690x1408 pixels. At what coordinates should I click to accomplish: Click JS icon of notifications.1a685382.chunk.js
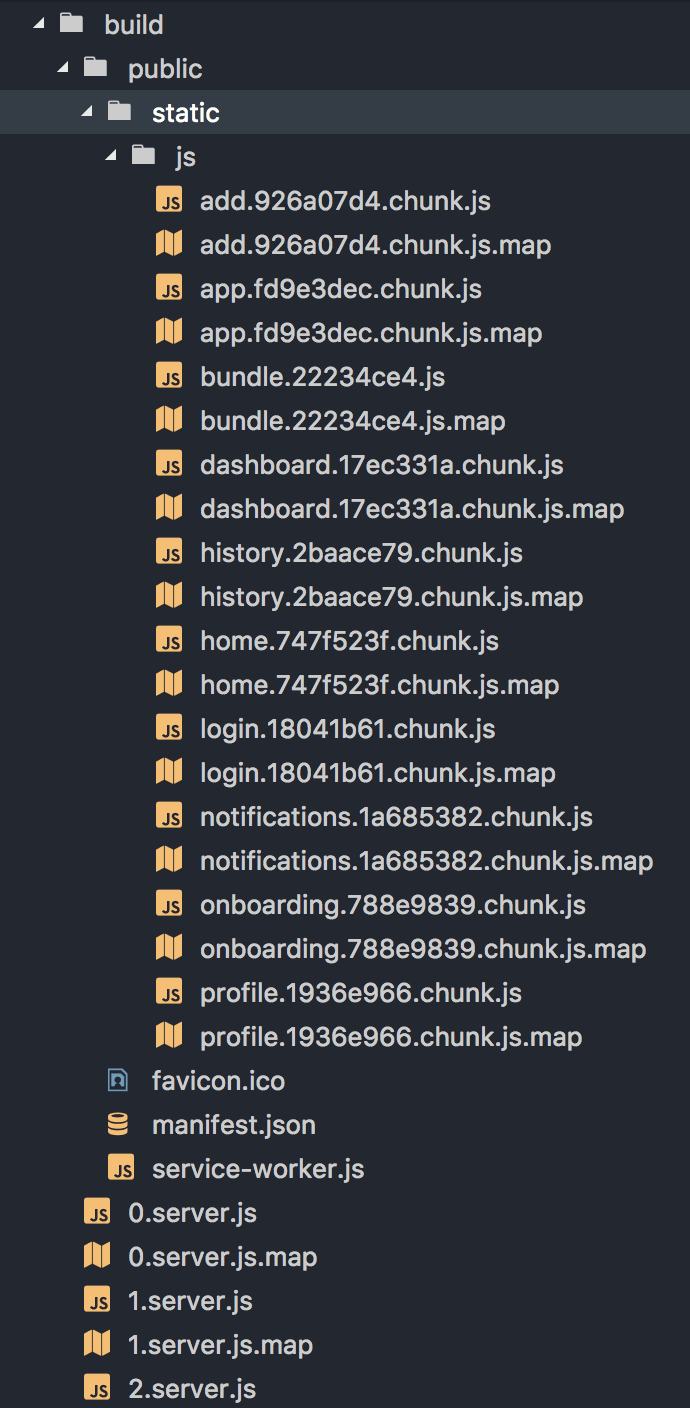tap(169, 817)
